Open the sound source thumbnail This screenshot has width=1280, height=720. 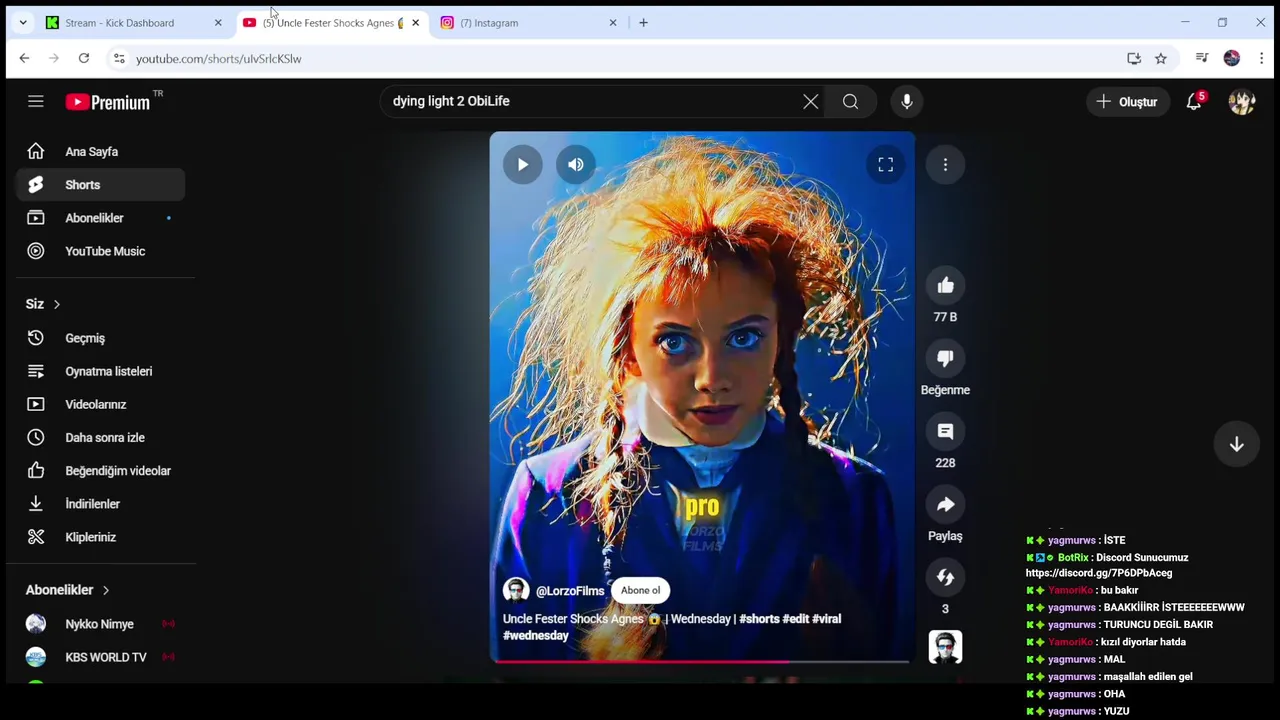point(945,647)
